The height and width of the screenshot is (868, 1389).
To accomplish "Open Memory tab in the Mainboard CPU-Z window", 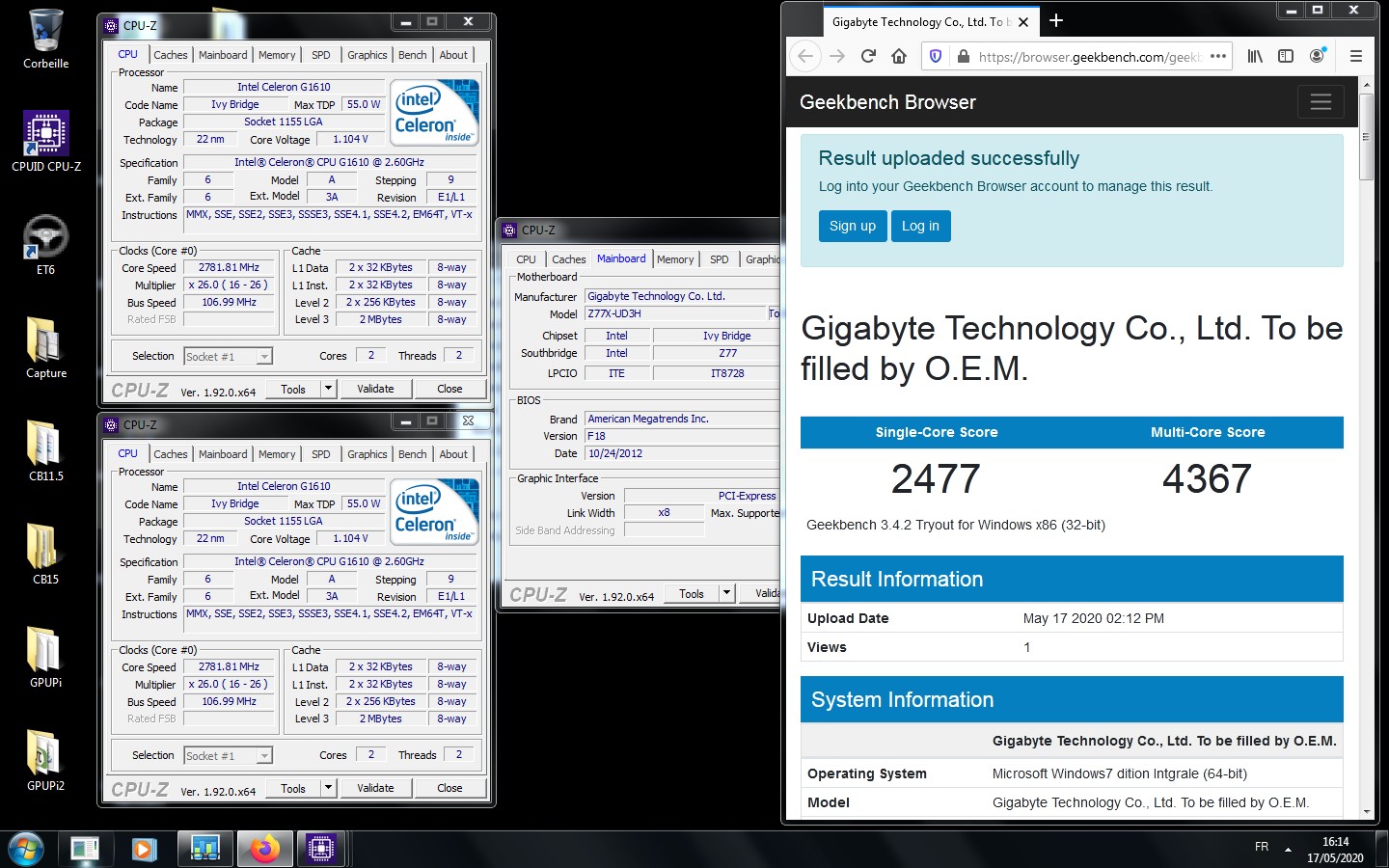I will coord(675,259).
